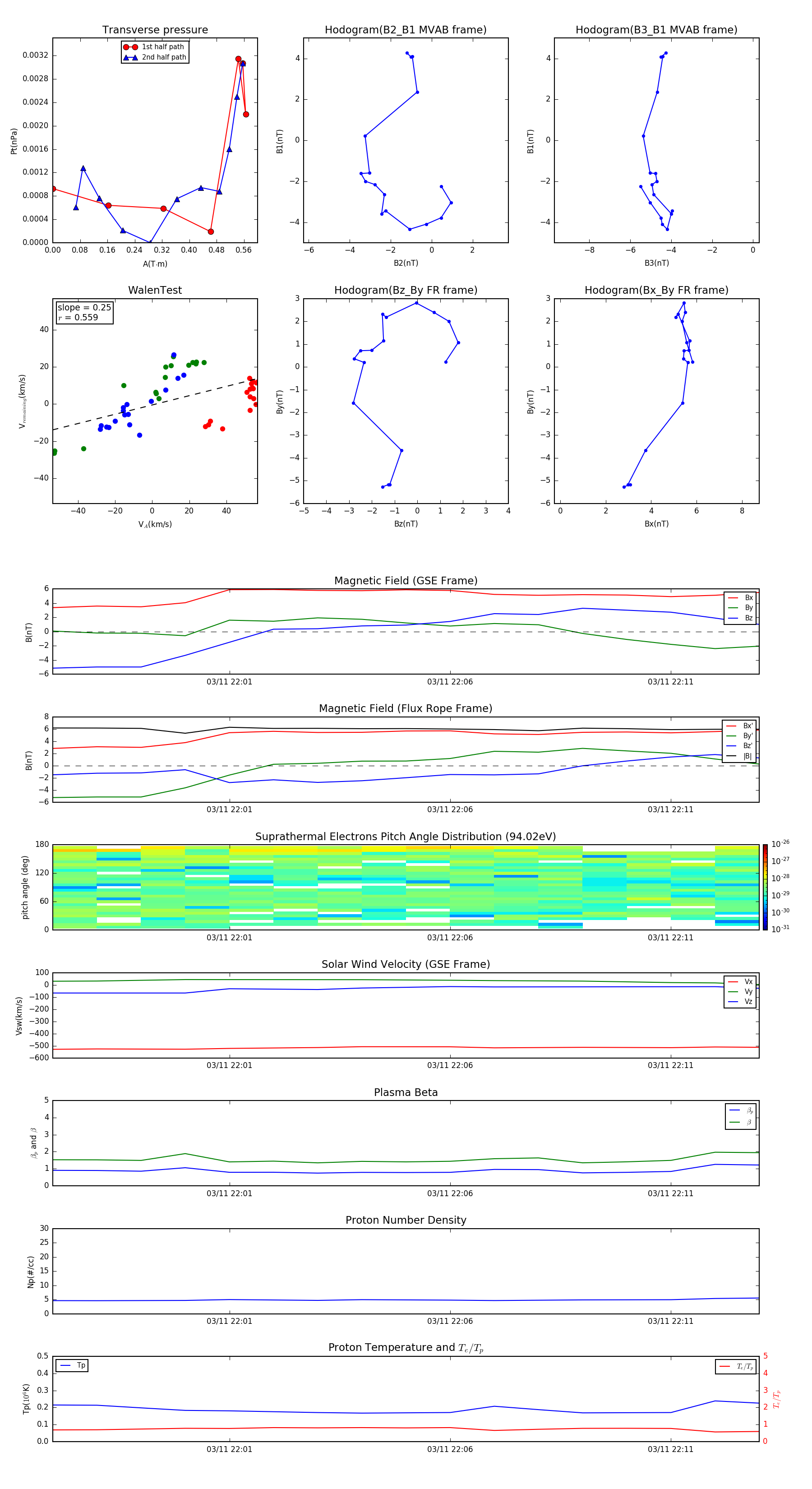Click the 'Plasma Beta' plot title

click(x=406, y=1092)
